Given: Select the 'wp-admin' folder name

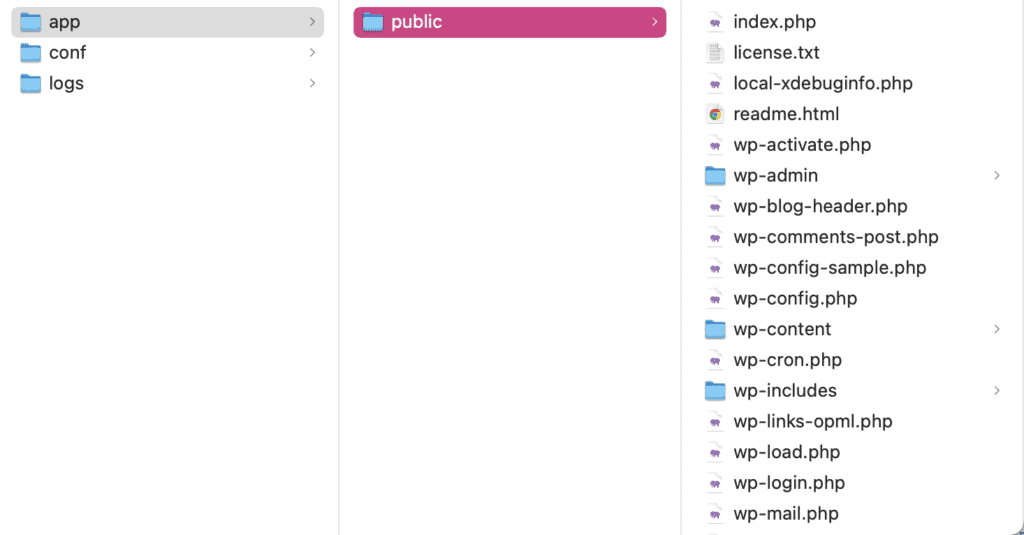Looking at the screenshot, I should (776, 176).
